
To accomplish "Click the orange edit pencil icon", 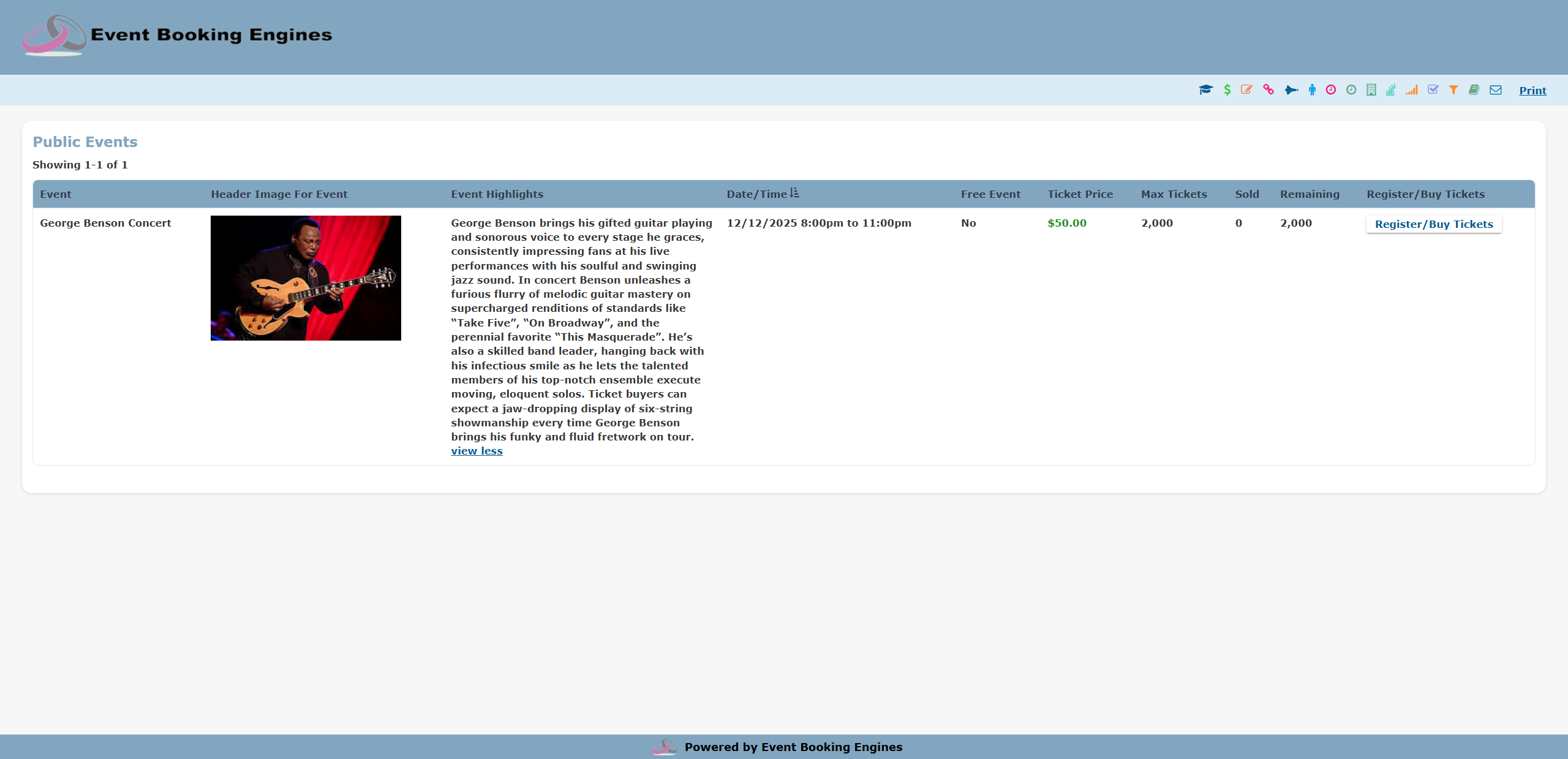I will point(1246,90).
